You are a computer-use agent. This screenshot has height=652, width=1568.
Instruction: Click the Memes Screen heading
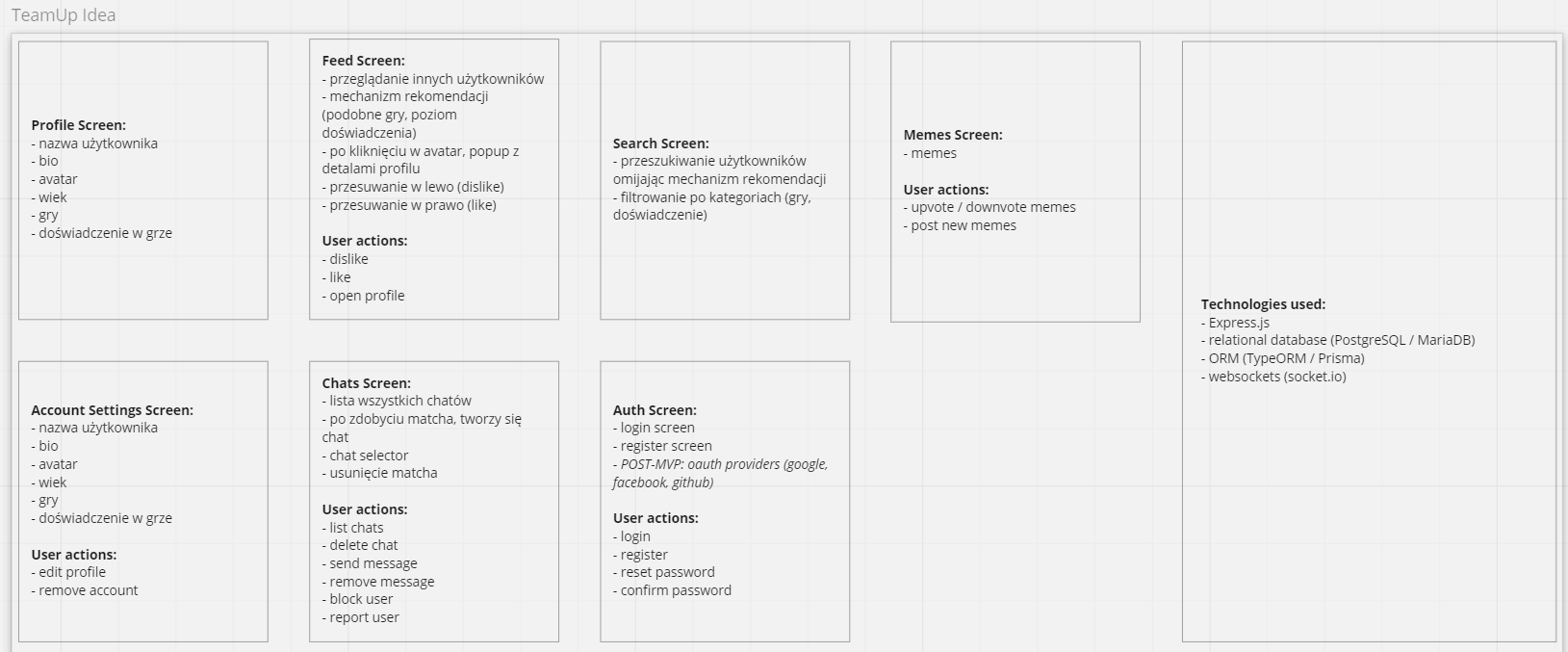(953, 135)
